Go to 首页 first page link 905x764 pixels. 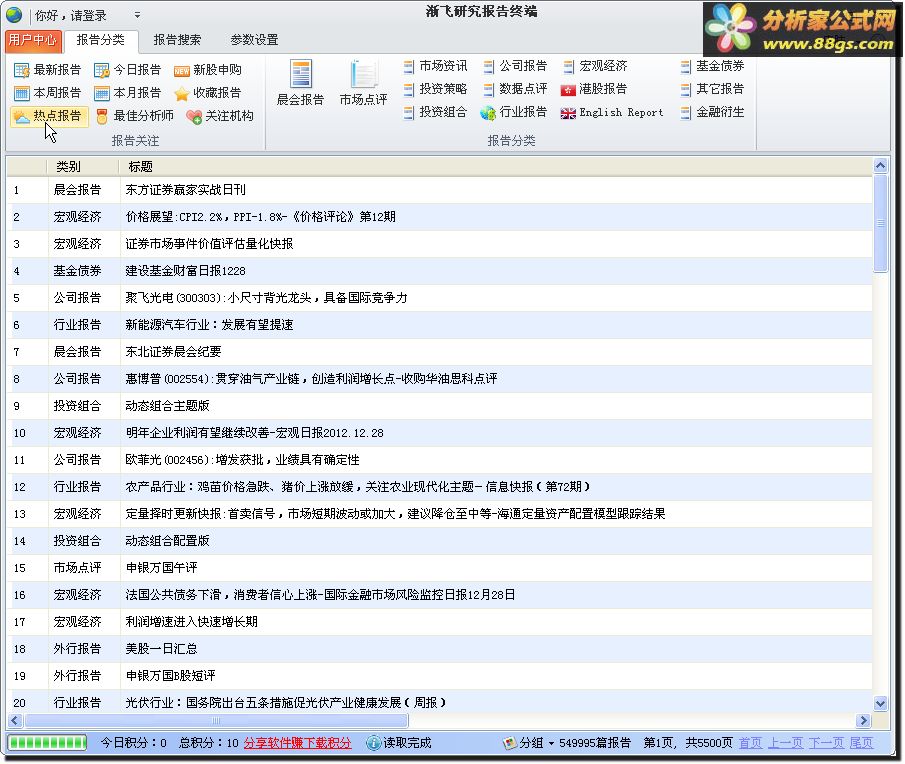(750, 743)
